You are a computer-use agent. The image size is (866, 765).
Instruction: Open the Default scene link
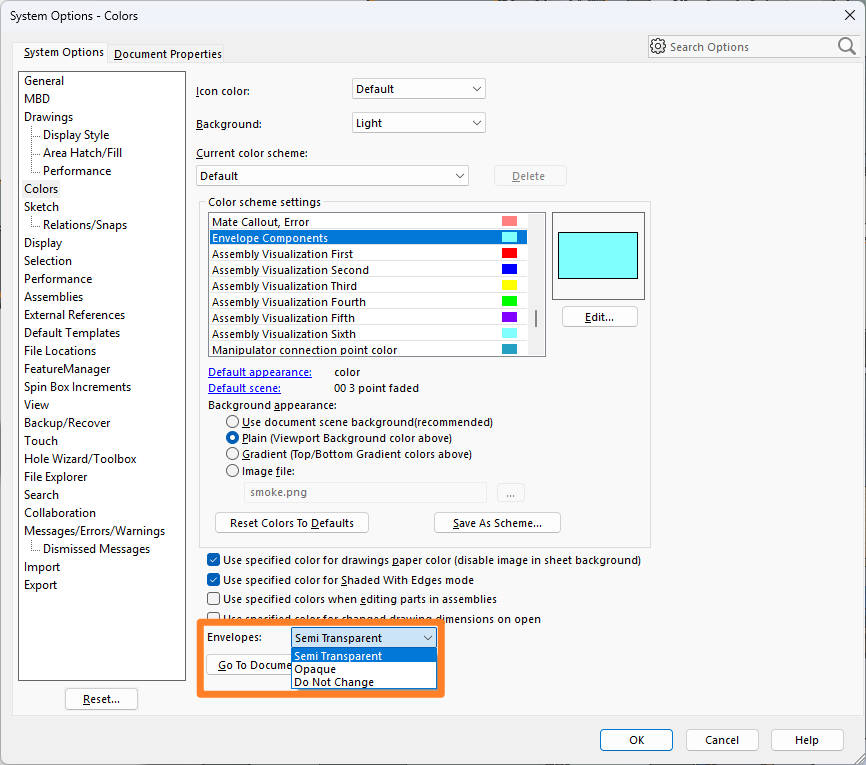(x=243, y=388)
